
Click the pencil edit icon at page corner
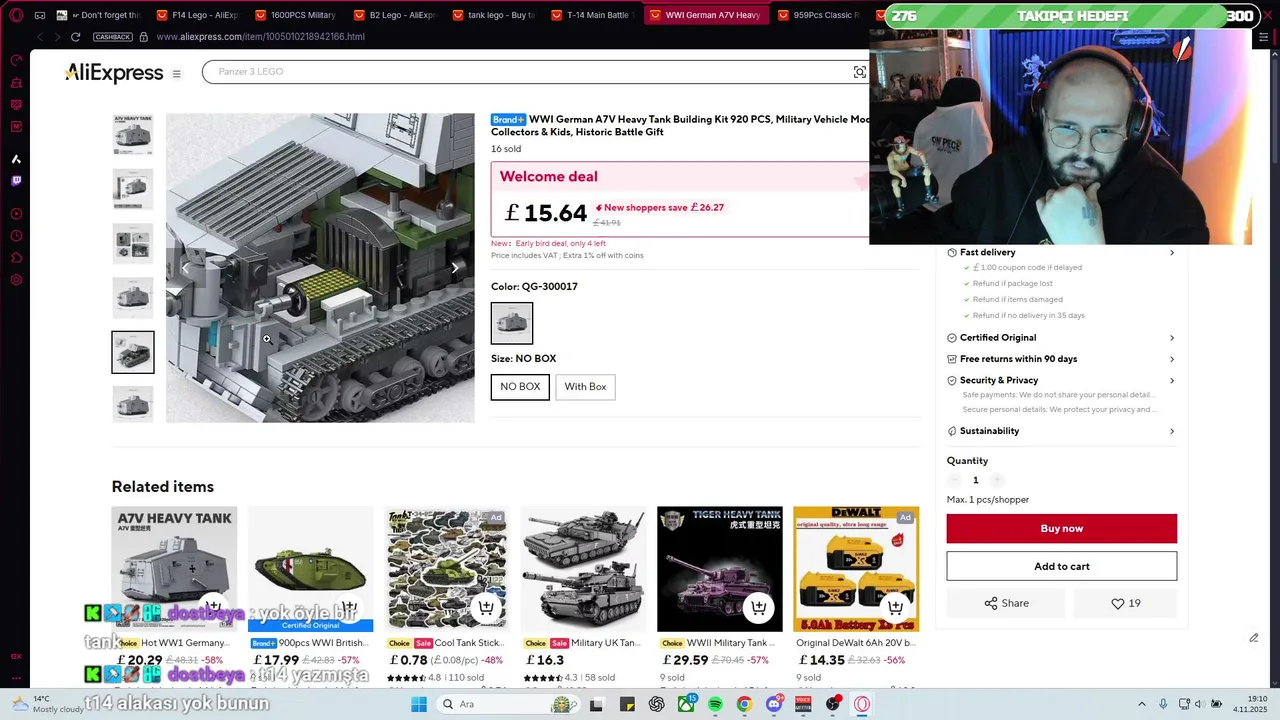(1253, 638)
